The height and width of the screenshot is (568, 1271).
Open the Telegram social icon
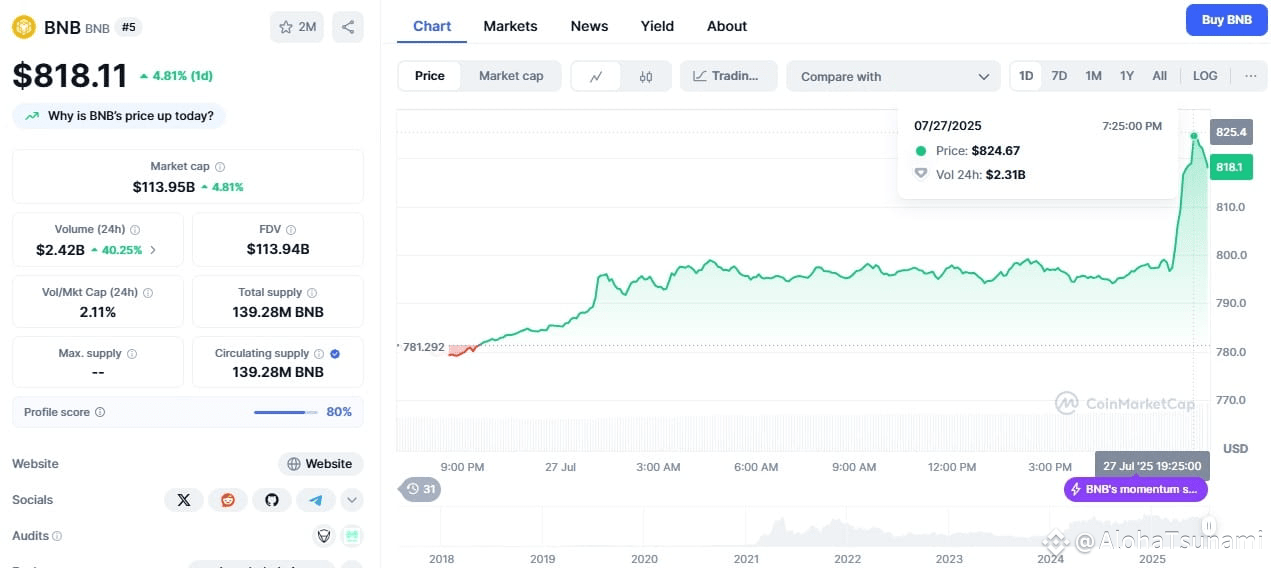316,500
